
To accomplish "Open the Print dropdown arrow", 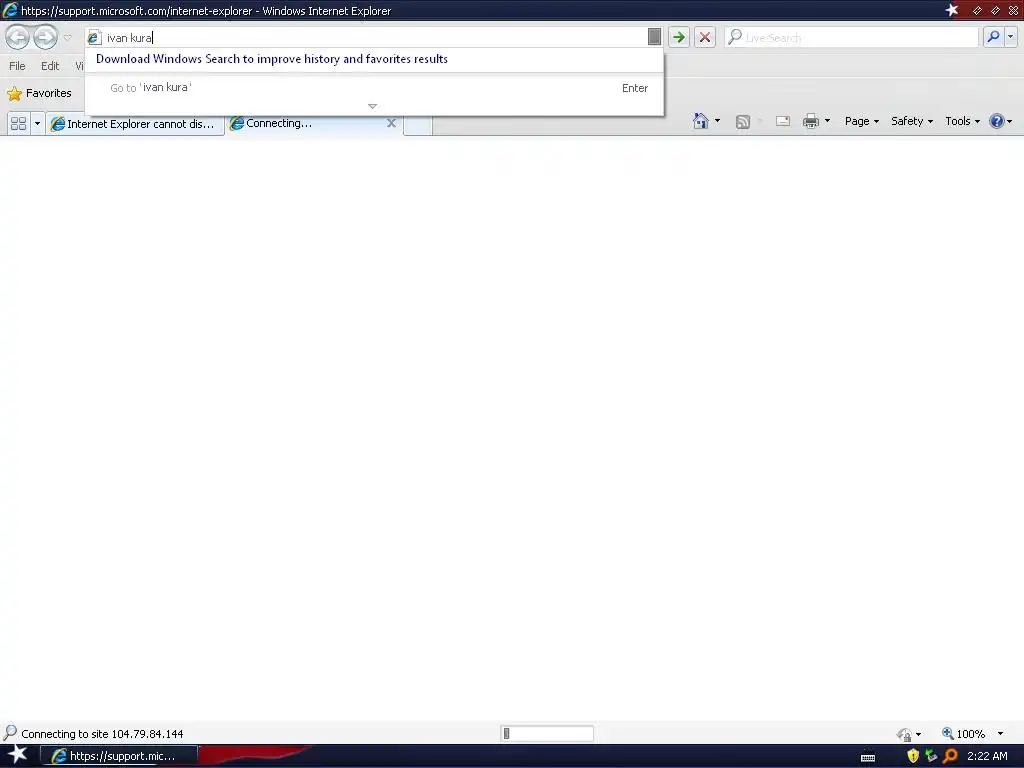I will click(x=827, y=121).
